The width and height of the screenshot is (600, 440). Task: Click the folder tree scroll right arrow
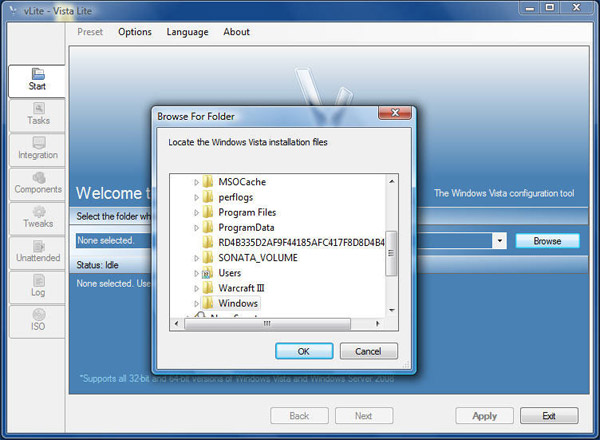(x=377, y=324)
